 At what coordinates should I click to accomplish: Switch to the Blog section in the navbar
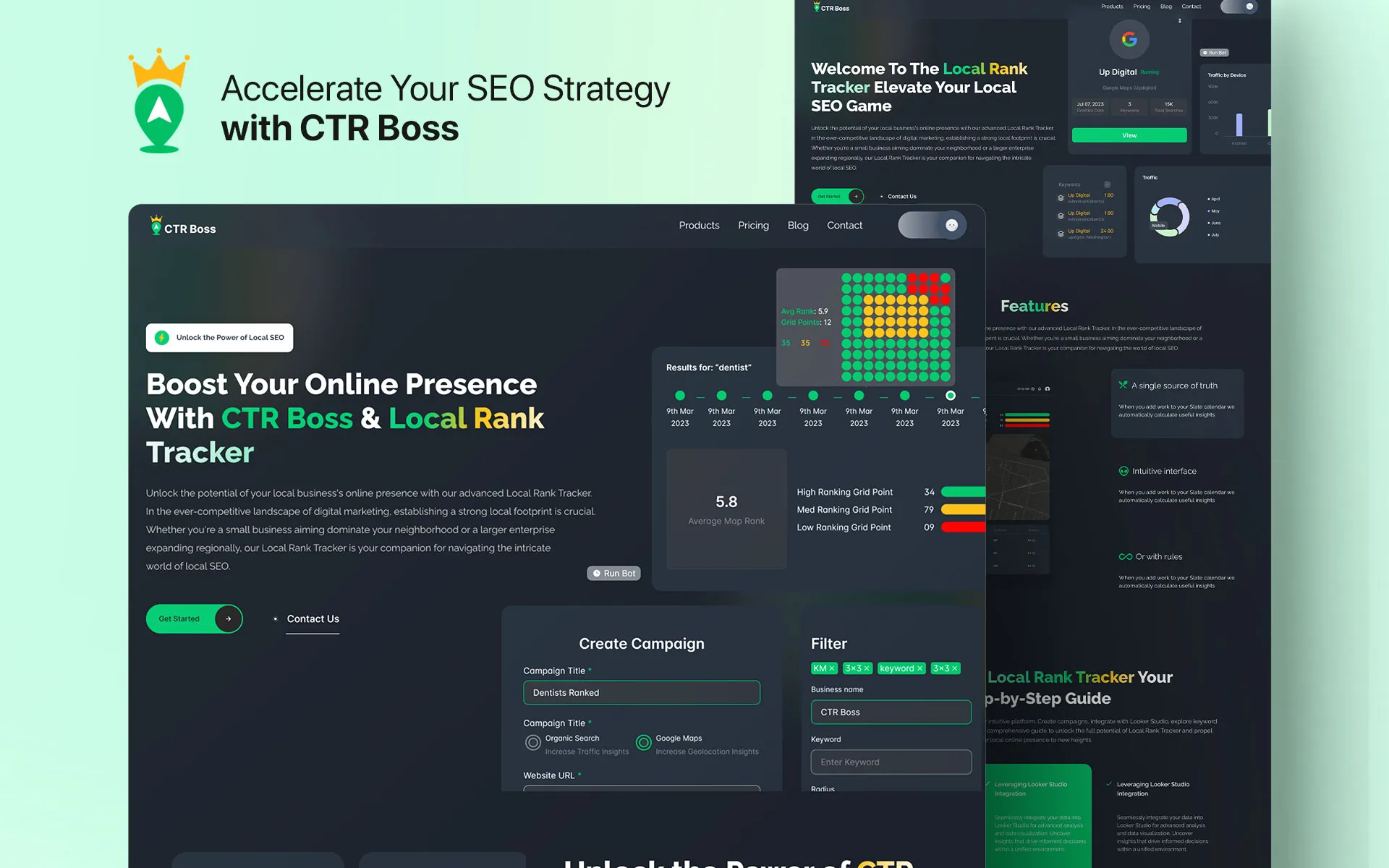[x=798, y=225]
